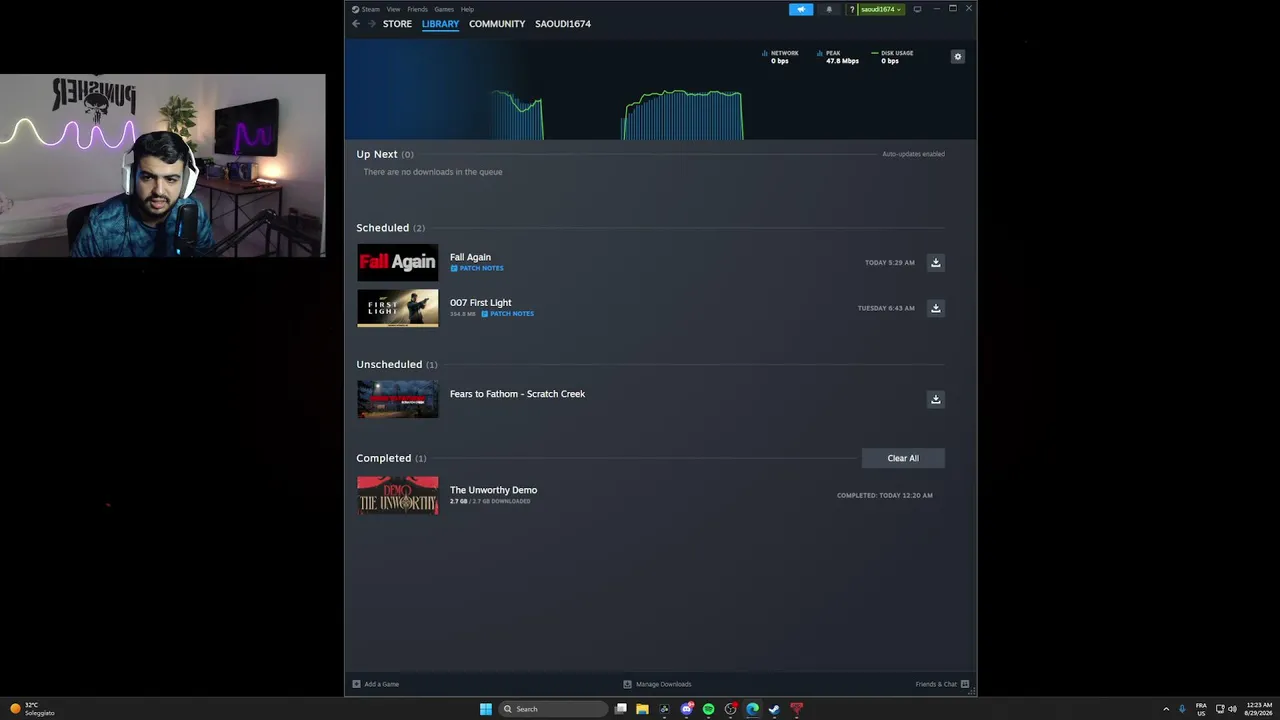Open Microsoft Edge from the taskbar
The image size is (1280, 720).
[752, 709]
